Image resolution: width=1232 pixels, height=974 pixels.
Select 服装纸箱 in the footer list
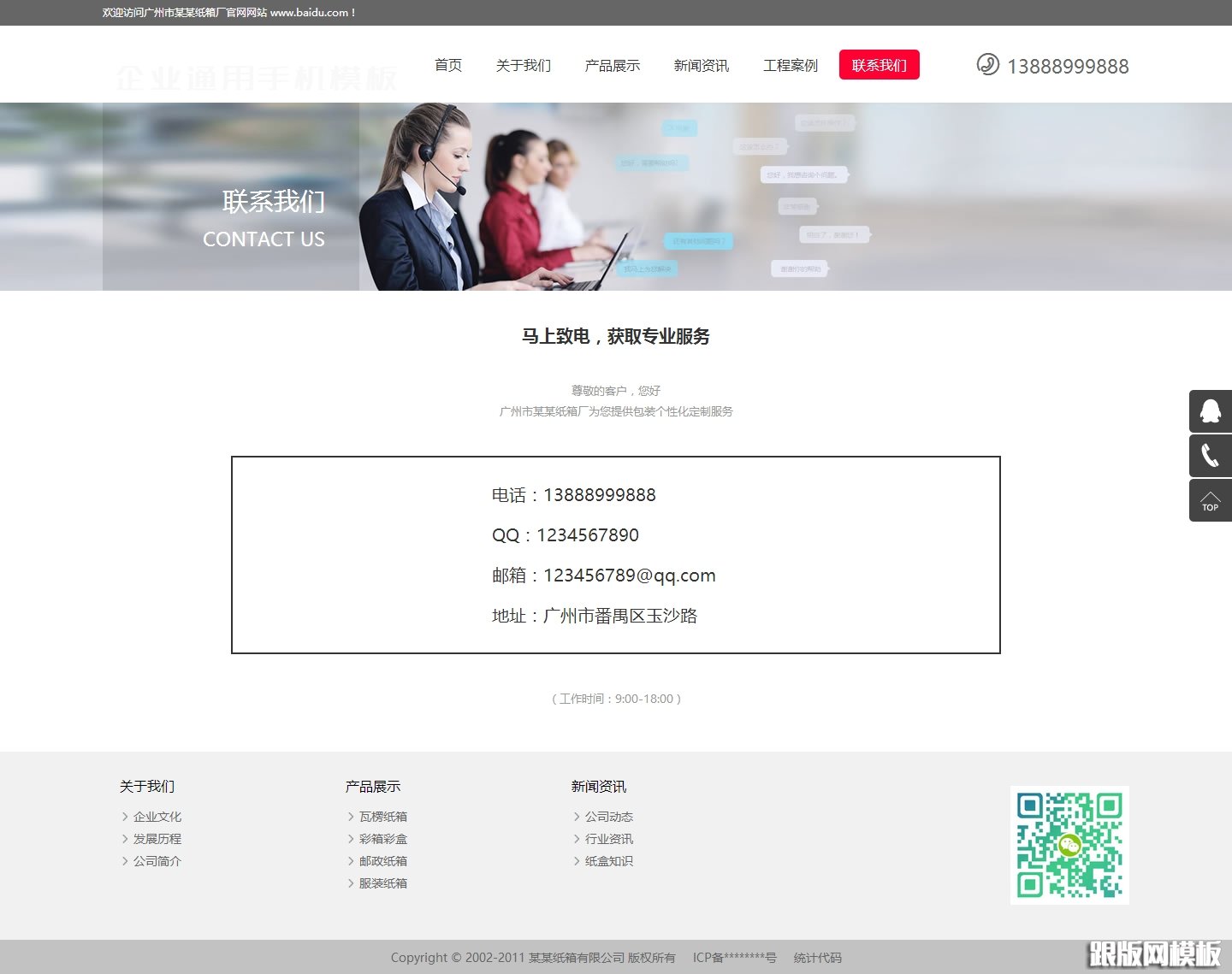(x=382, y=883)
